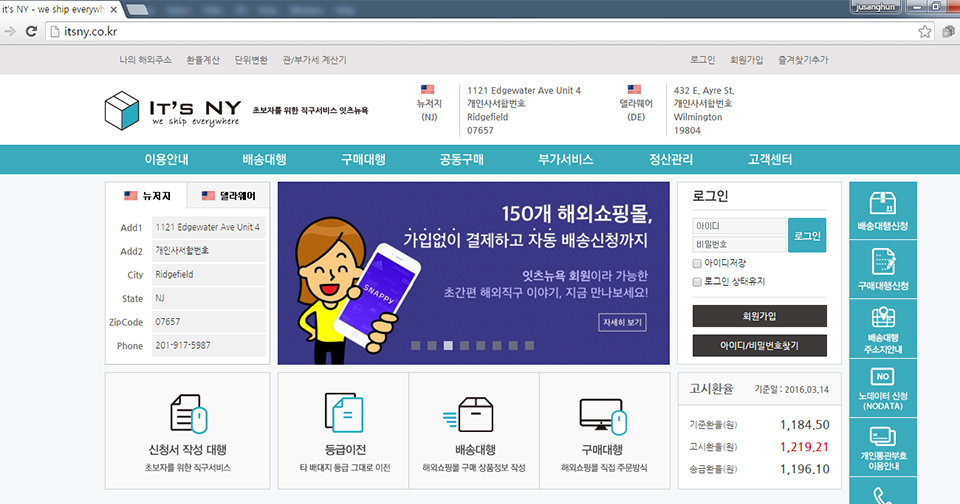Open the 공동구매 navigation menu

tap(461, 160)
